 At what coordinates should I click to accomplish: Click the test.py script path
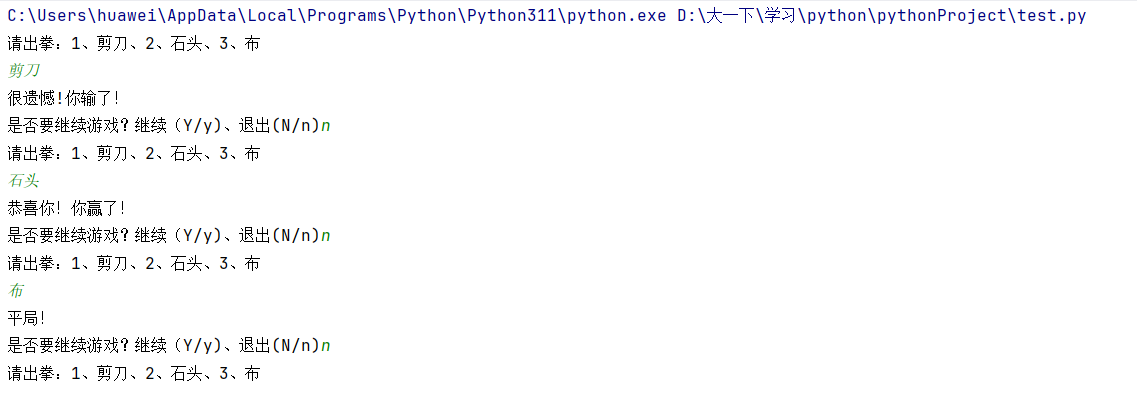pyautogui.click(x=882, y=15)
